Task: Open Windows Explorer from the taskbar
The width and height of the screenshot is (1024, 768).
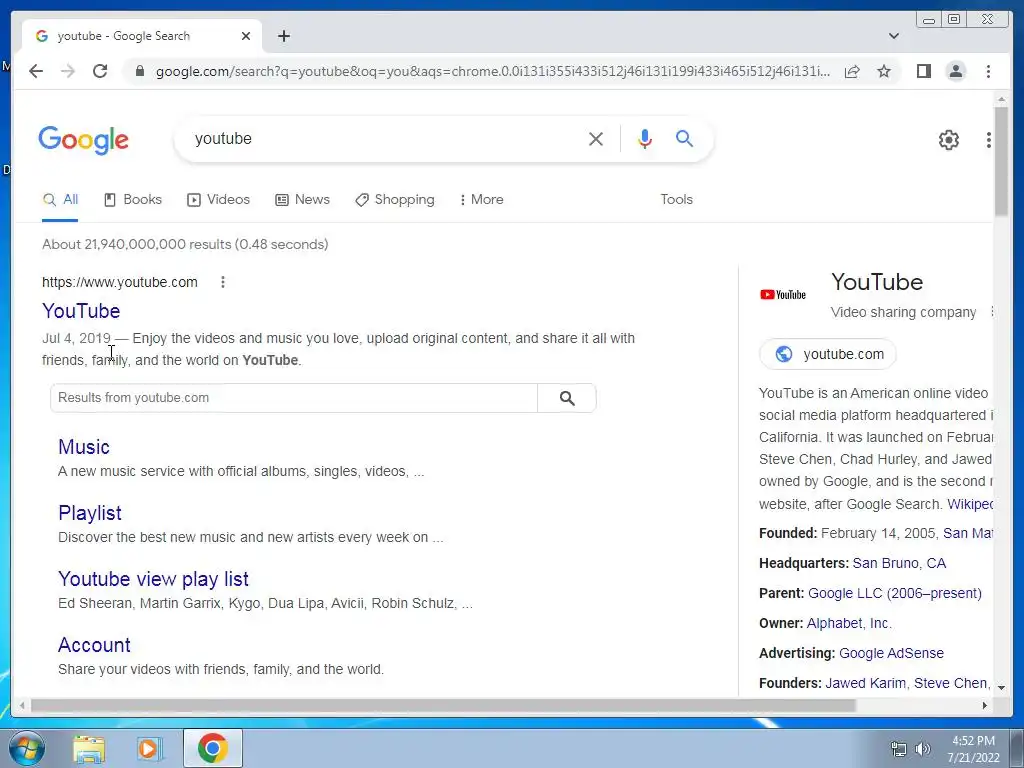Action: click(x=89, y=750)
